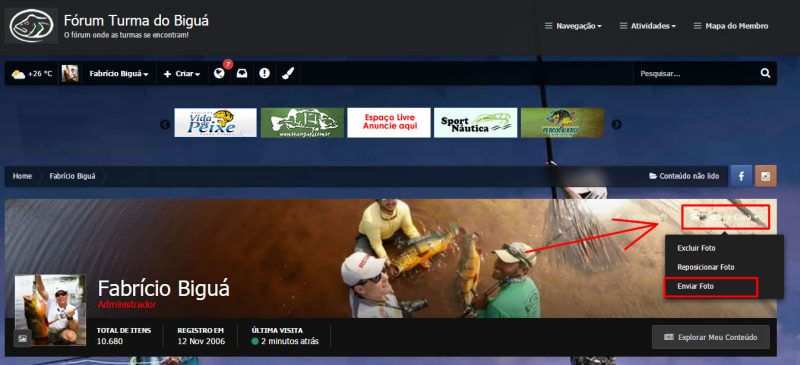Image resolution: width=800 pixels, height=365 pixels.
Task: Open the Fabrício Biguá user dropdown
Action: click(119, 74)
